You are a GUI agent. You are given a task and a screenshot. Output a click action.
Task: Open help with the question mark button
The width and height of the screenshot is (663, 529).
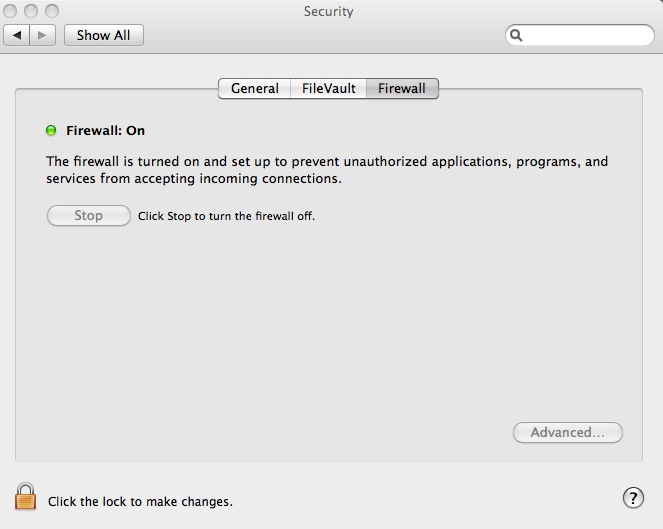pos(633,498)
